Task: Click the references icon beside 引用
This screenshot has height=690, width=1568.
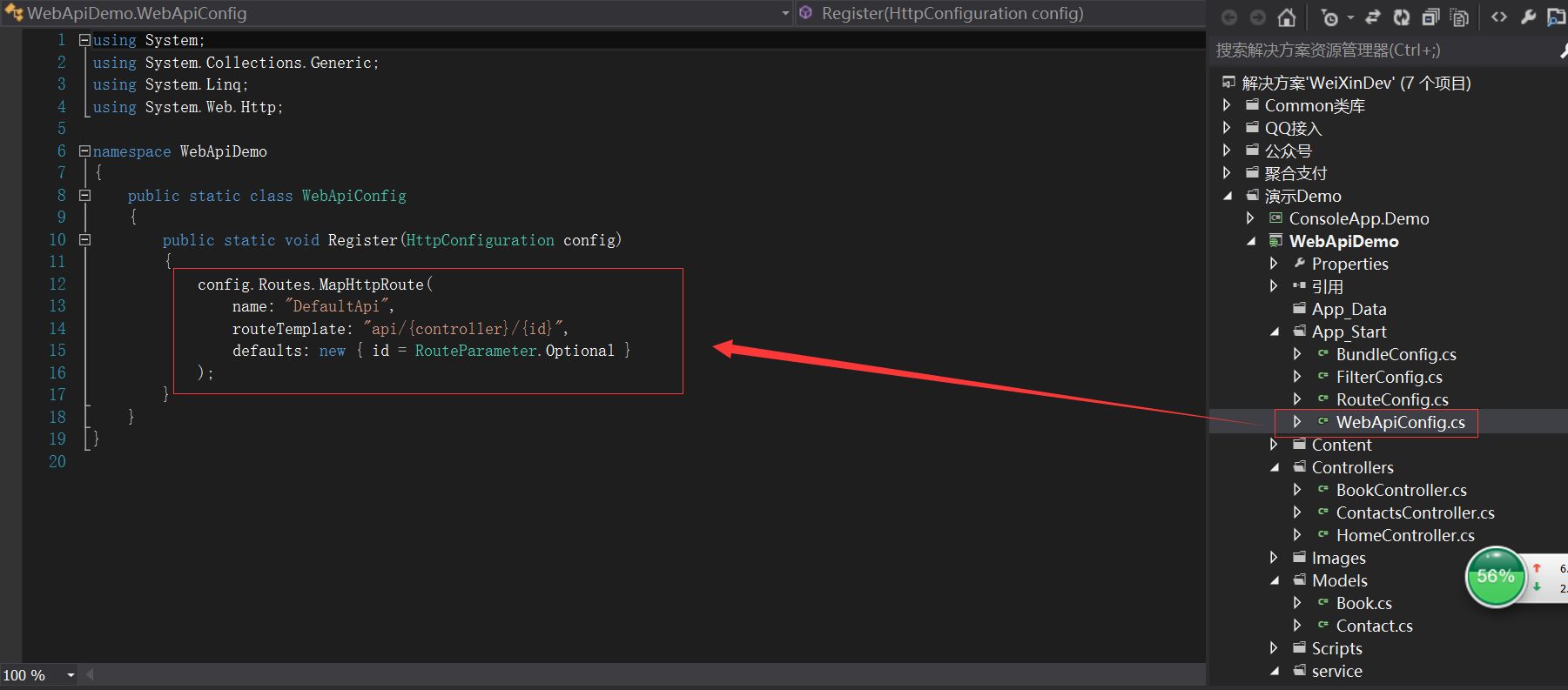Action: click(x=1300, y=285)
